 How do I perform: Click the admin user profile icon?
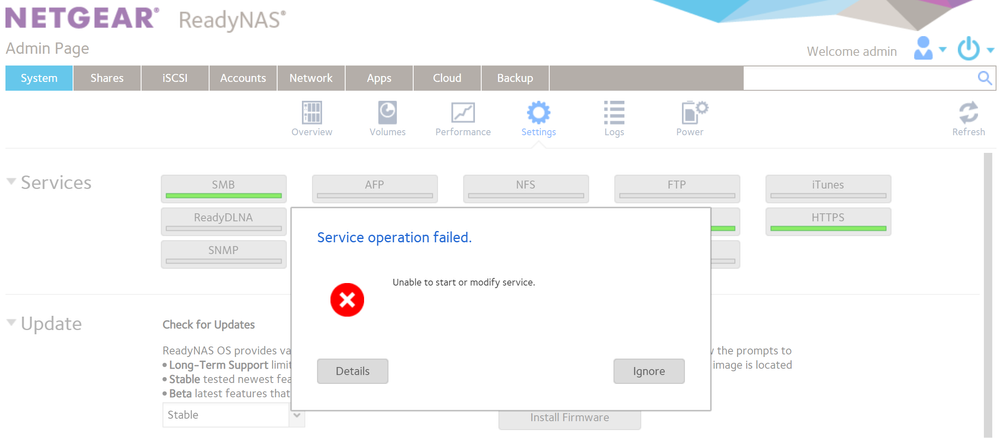(x=923, y=48)
